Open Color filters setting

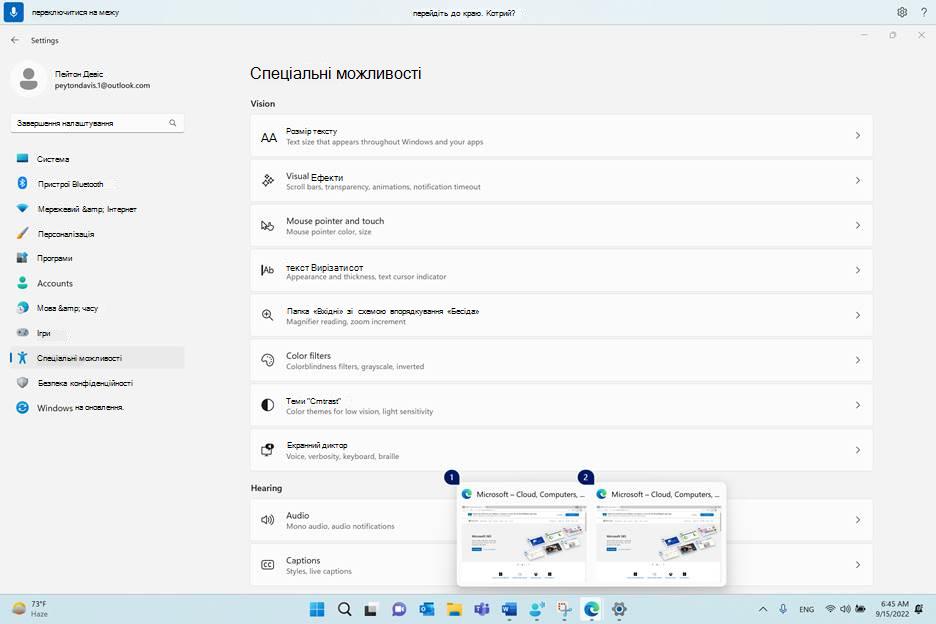click(x=561, y=360)
